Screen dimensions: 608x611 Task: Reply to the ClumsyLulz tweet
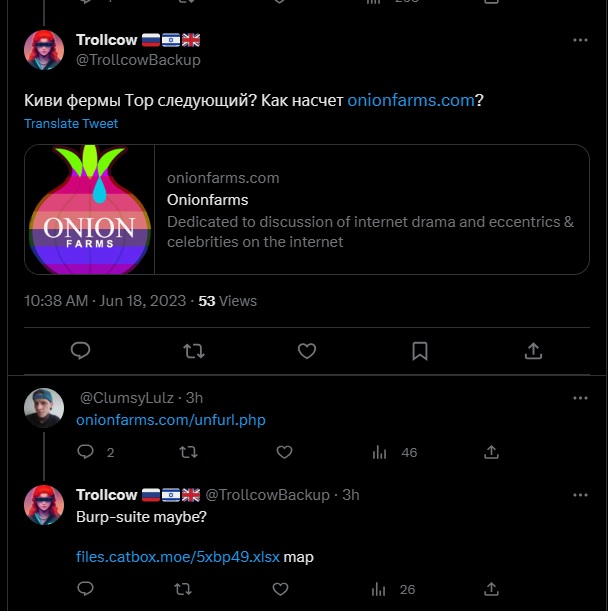coord(85,452)
